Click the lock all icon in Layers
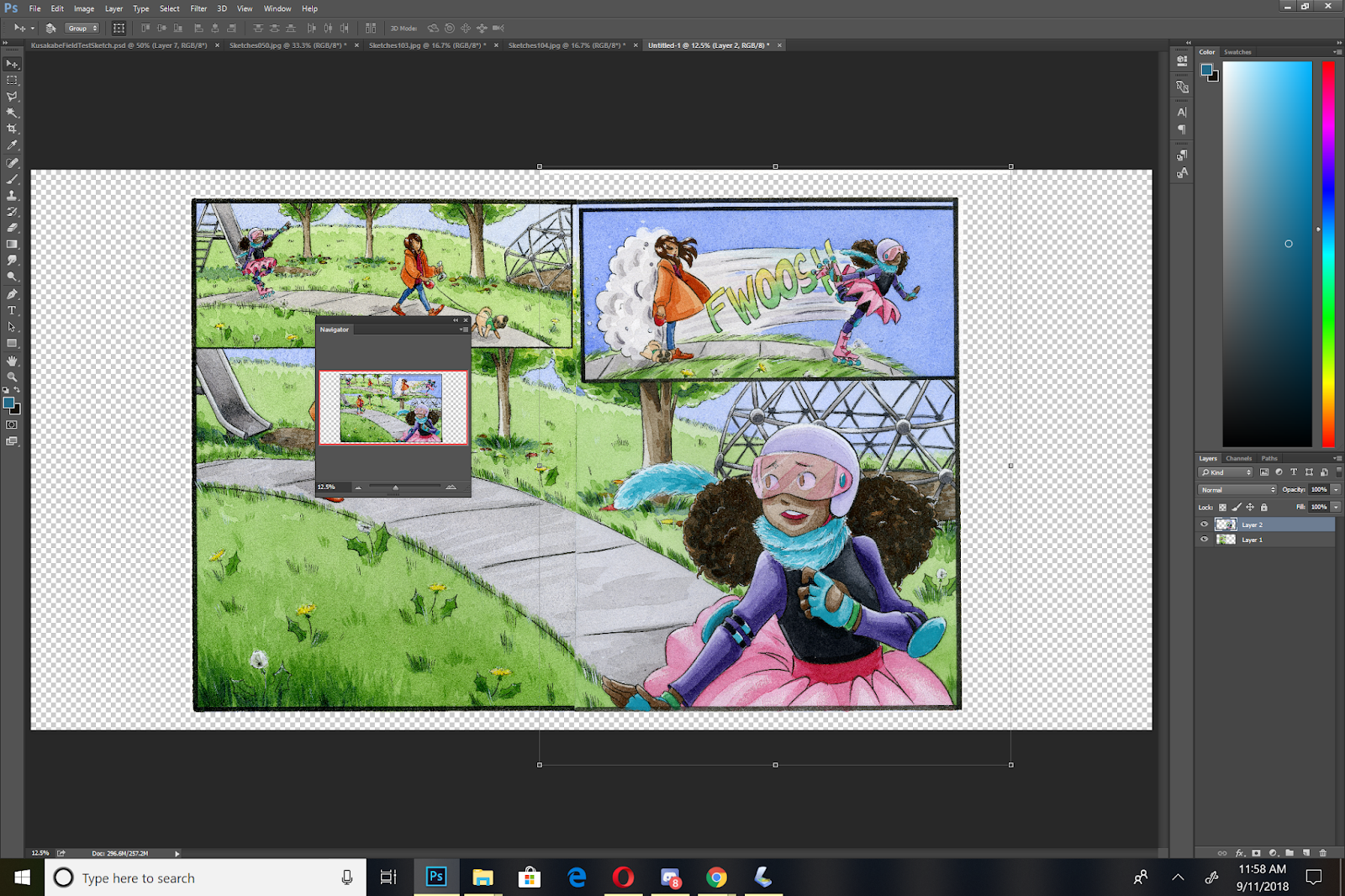1345x896 pixels. [1263, 507]
